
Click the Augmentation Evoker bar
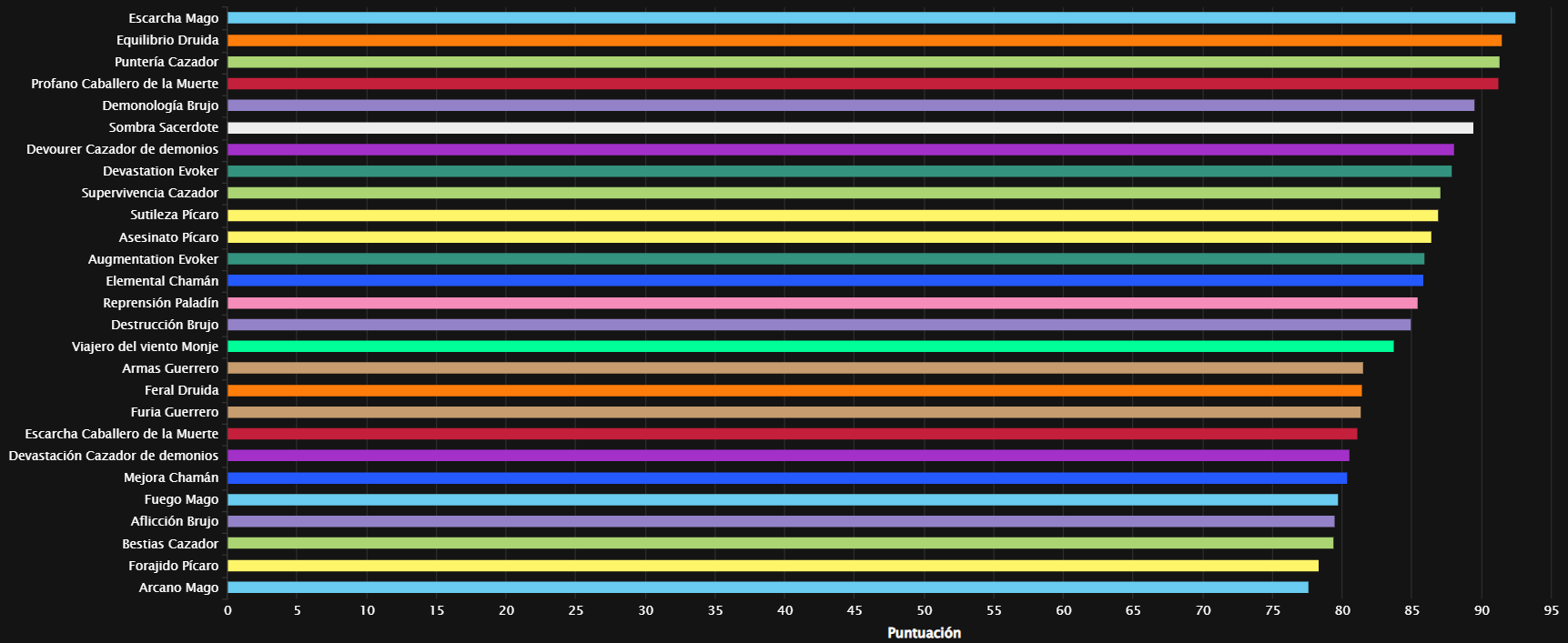(825, 259)
